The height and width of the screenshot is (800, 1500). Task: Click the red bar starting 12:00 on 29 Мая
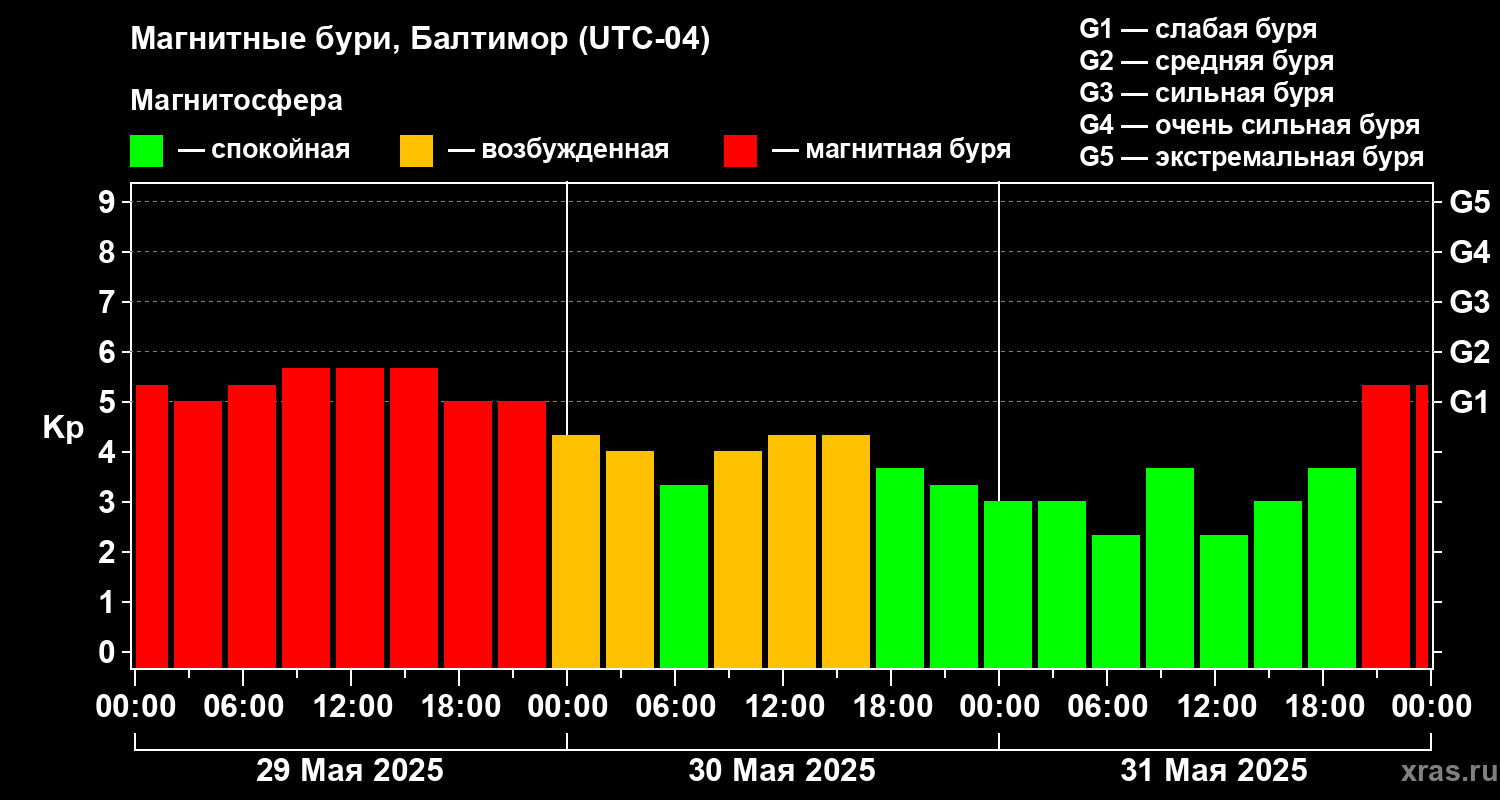pos(360,518)
